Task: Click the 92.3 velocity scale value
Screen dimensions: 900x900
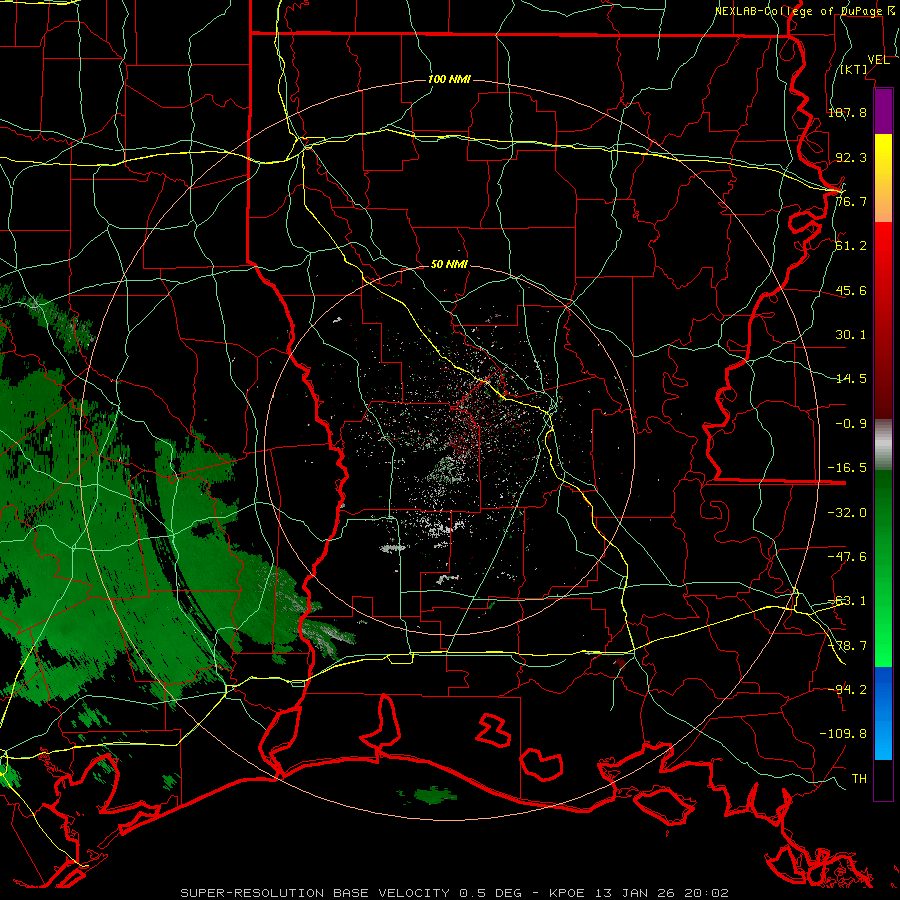Action: pos(851,157)
